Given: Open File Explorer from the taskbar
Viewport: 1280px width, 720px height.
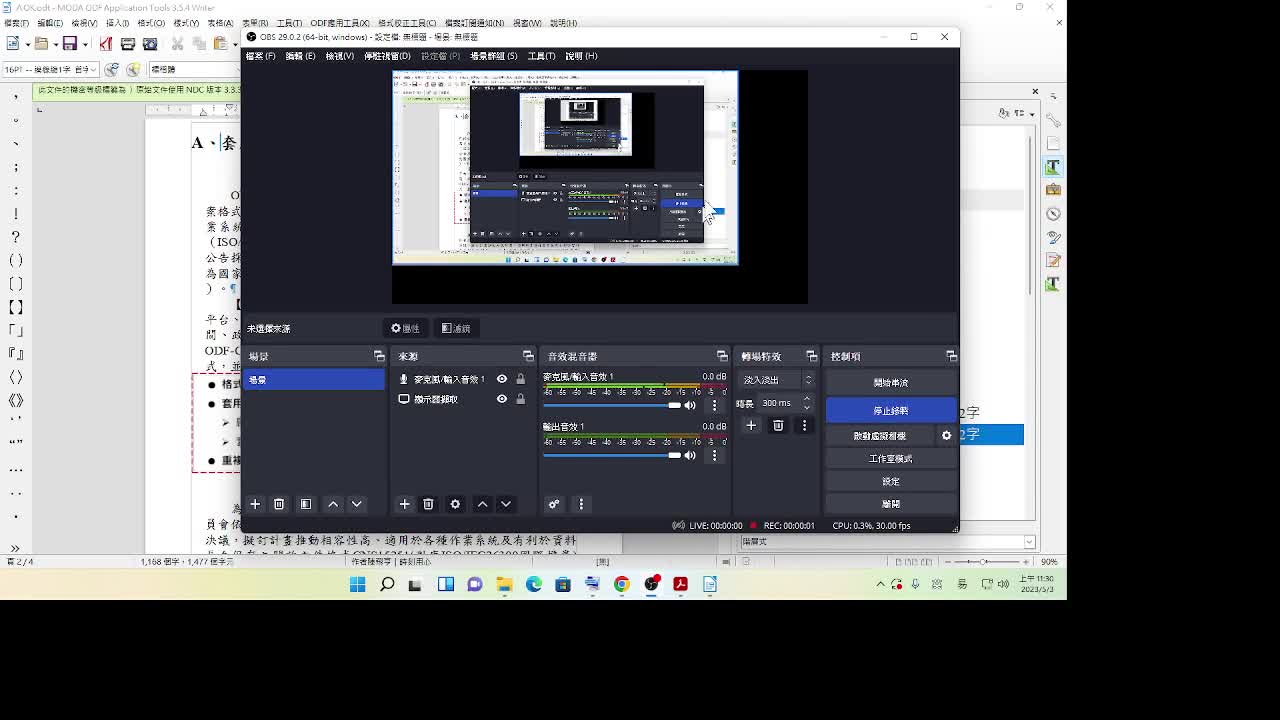Looking at the screenshot, I should pyautogui.click(x=504, y=584).
